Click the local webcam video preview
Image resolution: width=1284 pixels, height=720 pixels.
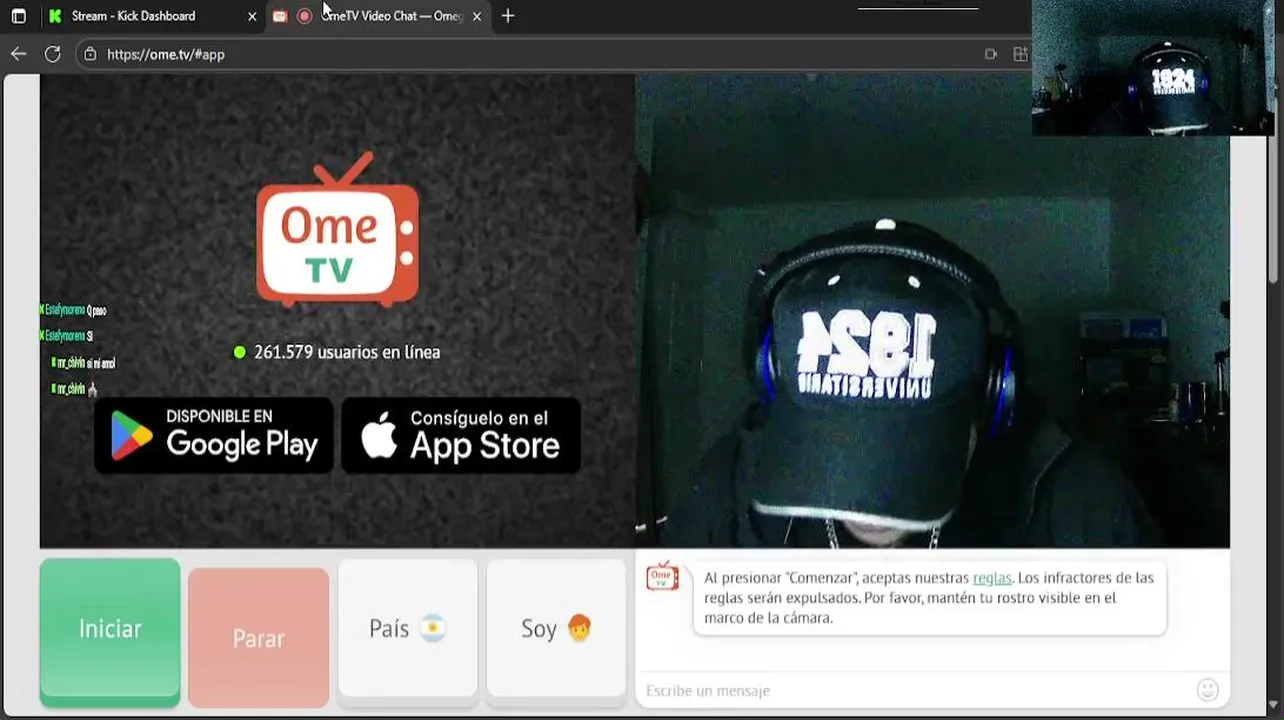coord(932,311)
